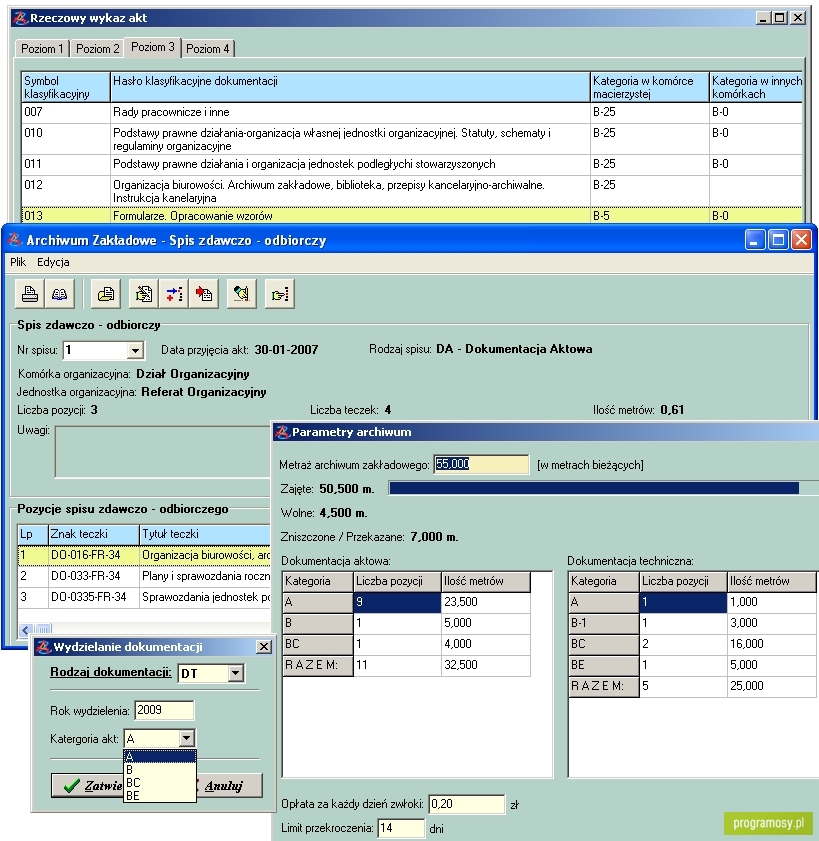This screenshot has height=841, width=819.
Task: Click the BC row label in Dokumentacja aktowa
Action: pos(318,644)
